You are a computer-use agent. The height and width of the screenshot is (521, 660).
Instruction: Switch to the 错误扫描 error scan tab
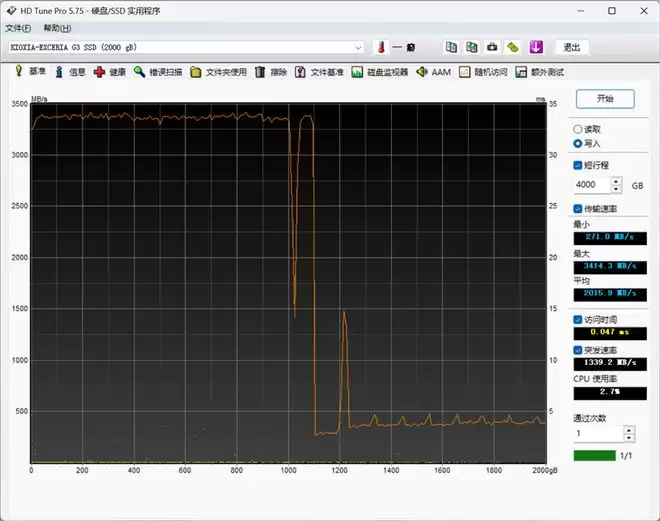click(158, 72)
